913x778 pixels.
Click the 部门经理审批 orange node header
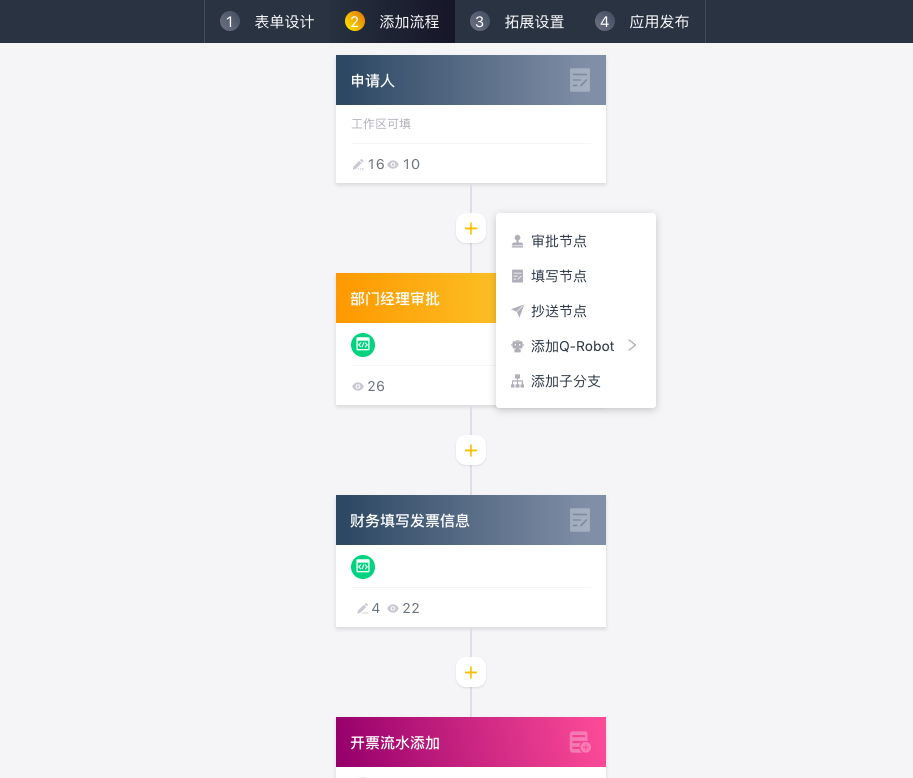pyautogui.click(x=416, y=298)
